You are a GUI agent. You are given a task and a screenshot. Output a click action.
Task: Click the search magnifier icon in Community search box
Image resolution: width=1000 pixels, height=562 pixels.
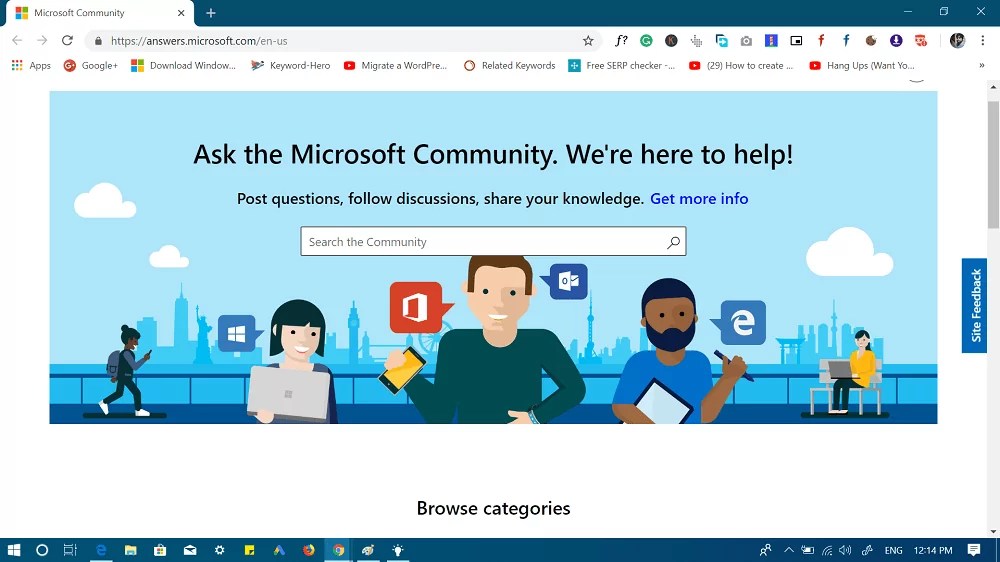pos(673,242)
